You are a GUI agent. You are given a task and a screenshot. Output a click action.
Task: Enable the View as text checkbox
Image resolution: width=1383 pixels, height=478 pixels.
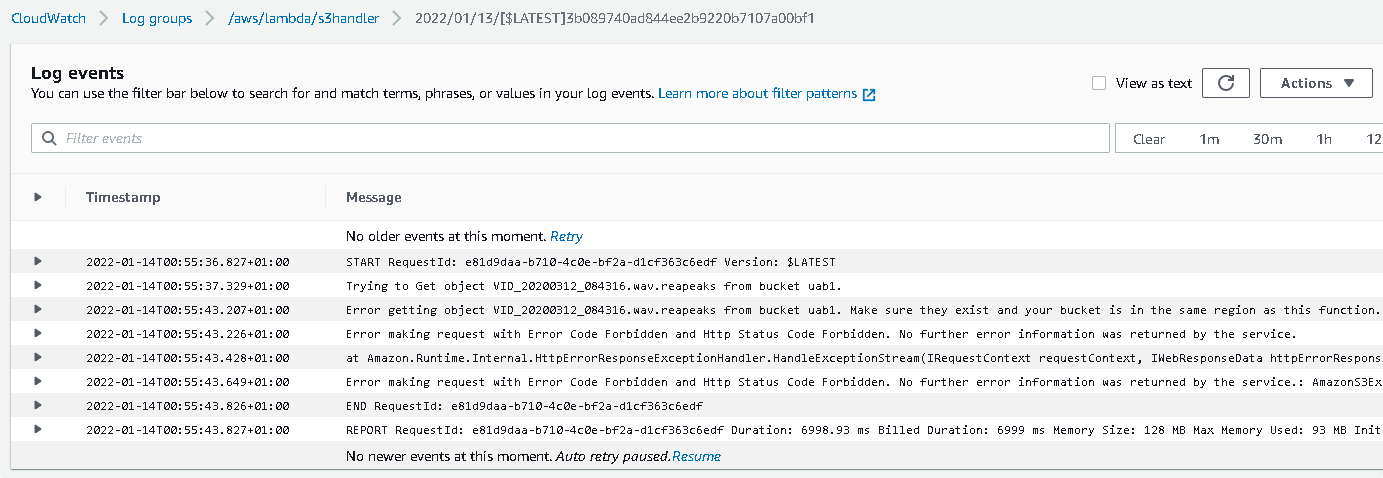1099,83
